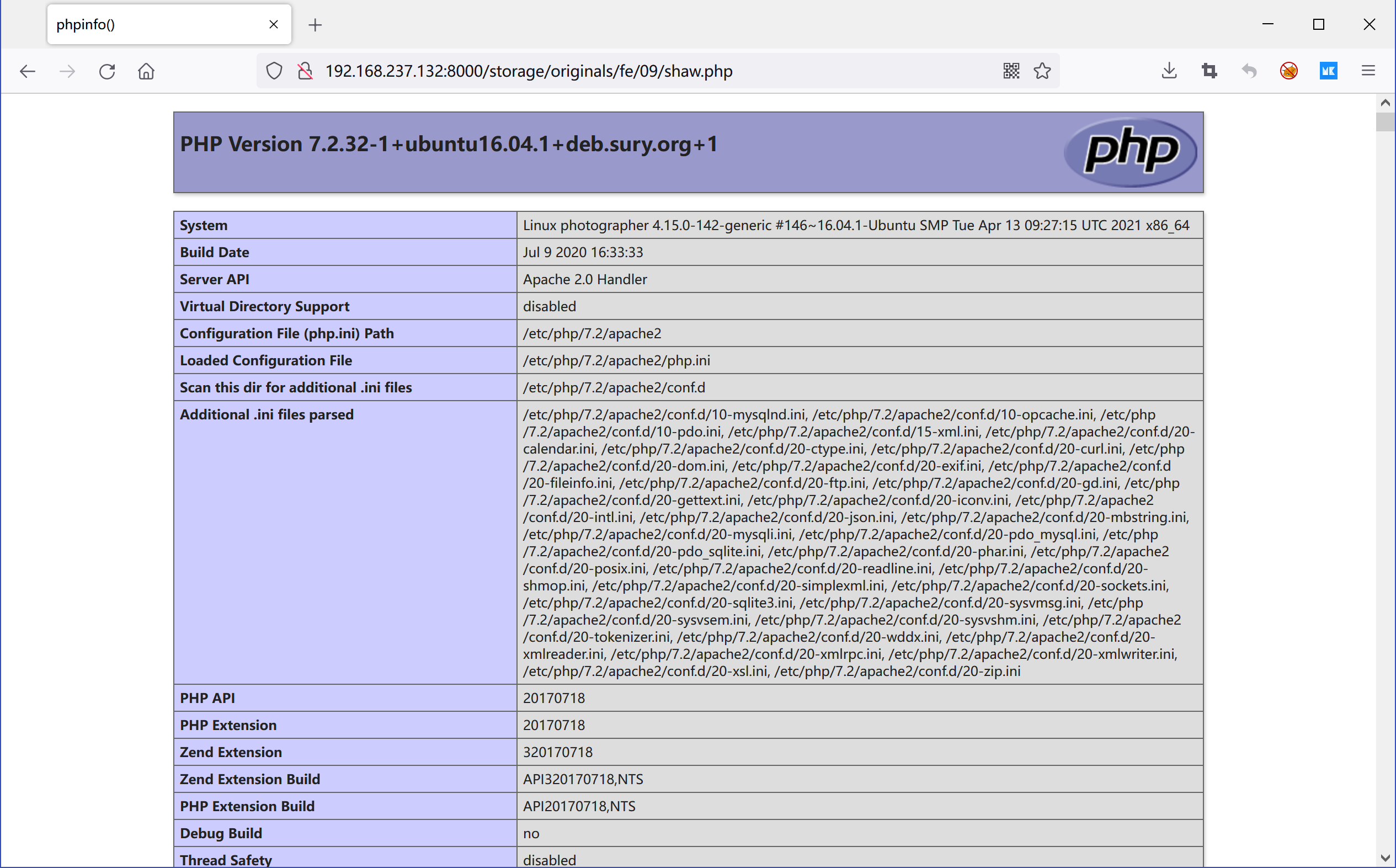Screen dimensions: 1396x868
Task: Click Additional .ini files parsed label
Action: click(x=267, y=414)
